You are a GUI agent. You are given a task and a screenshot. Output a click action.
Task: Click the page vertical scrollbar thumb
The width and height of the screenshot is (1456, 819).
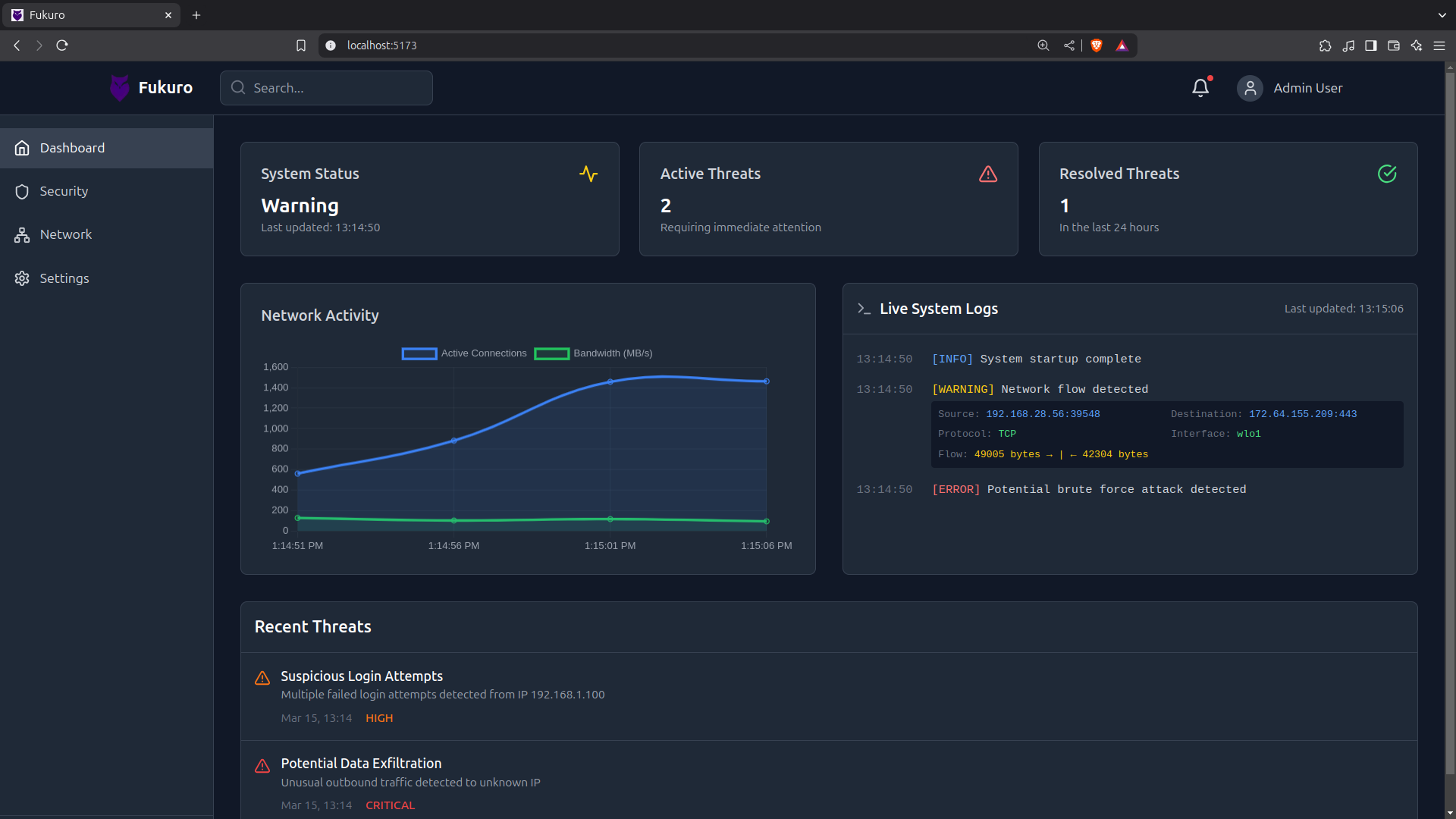[1450, 417]
